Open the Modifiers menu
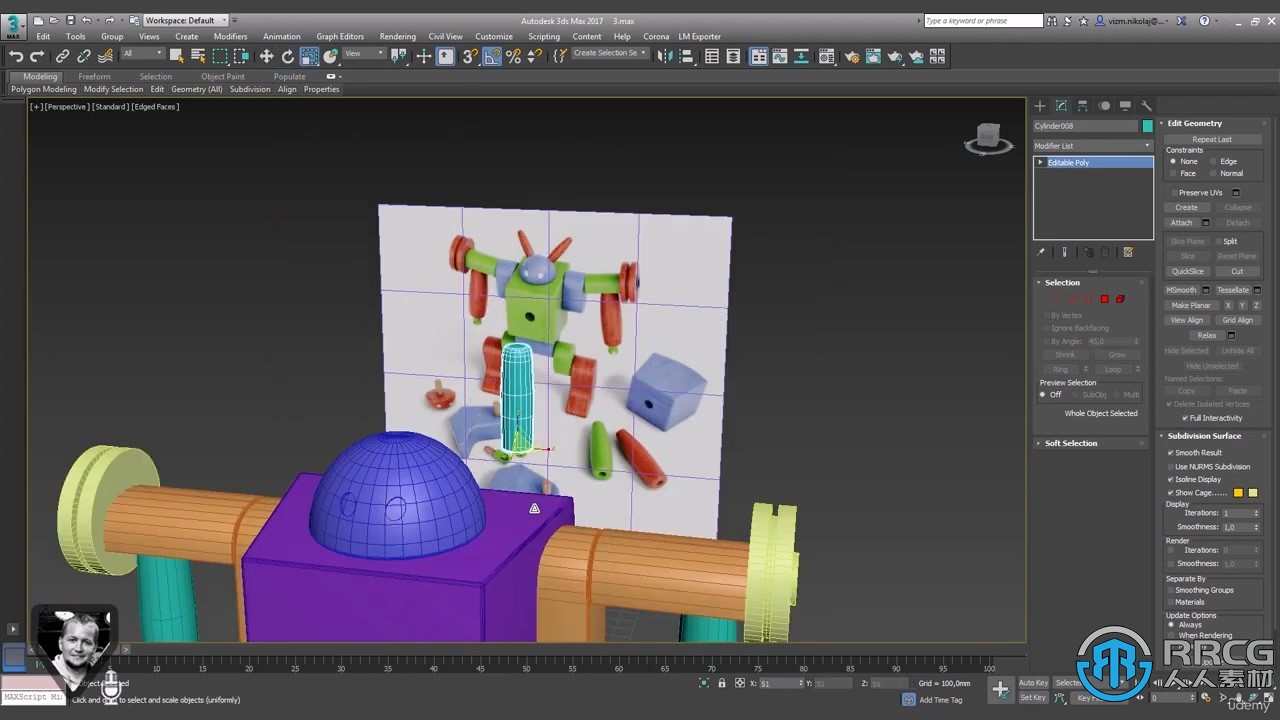 point(230,36)
